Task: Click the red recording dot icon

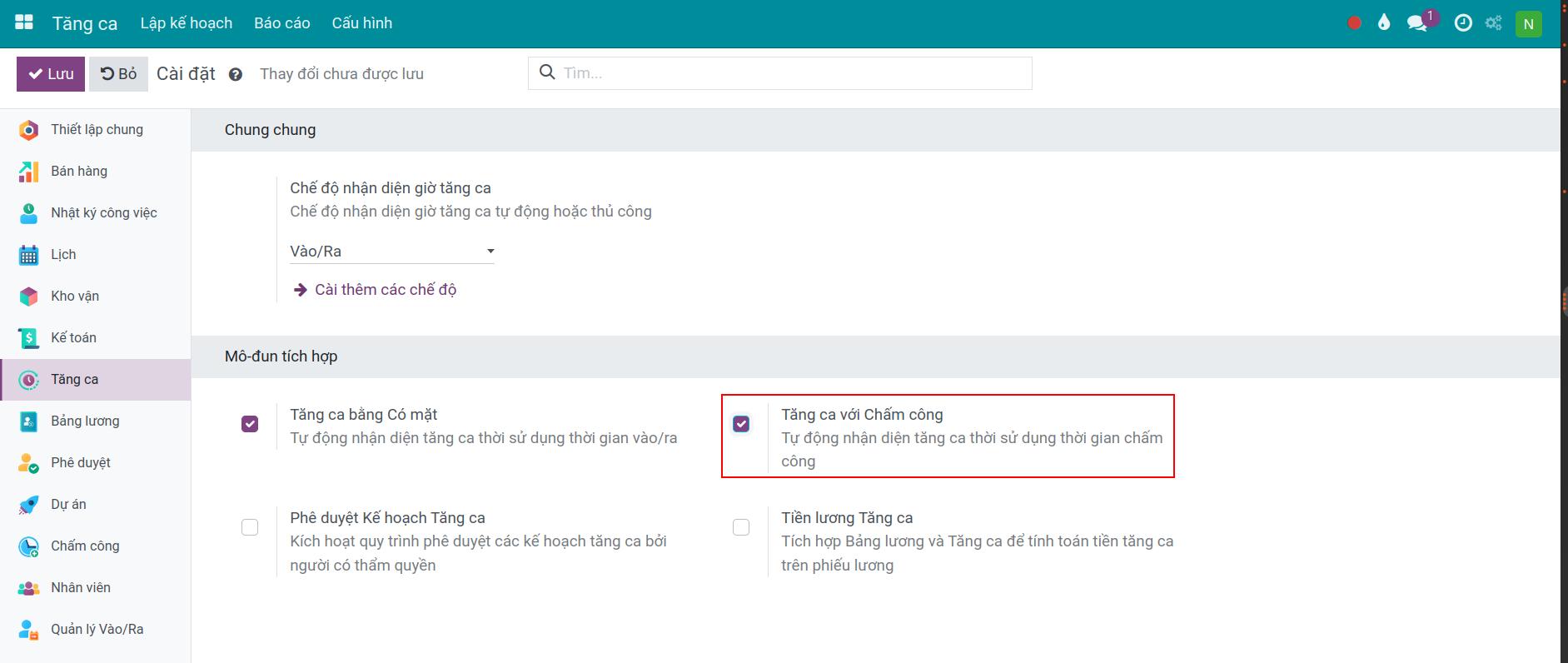Action: [x=1354, y=23]
